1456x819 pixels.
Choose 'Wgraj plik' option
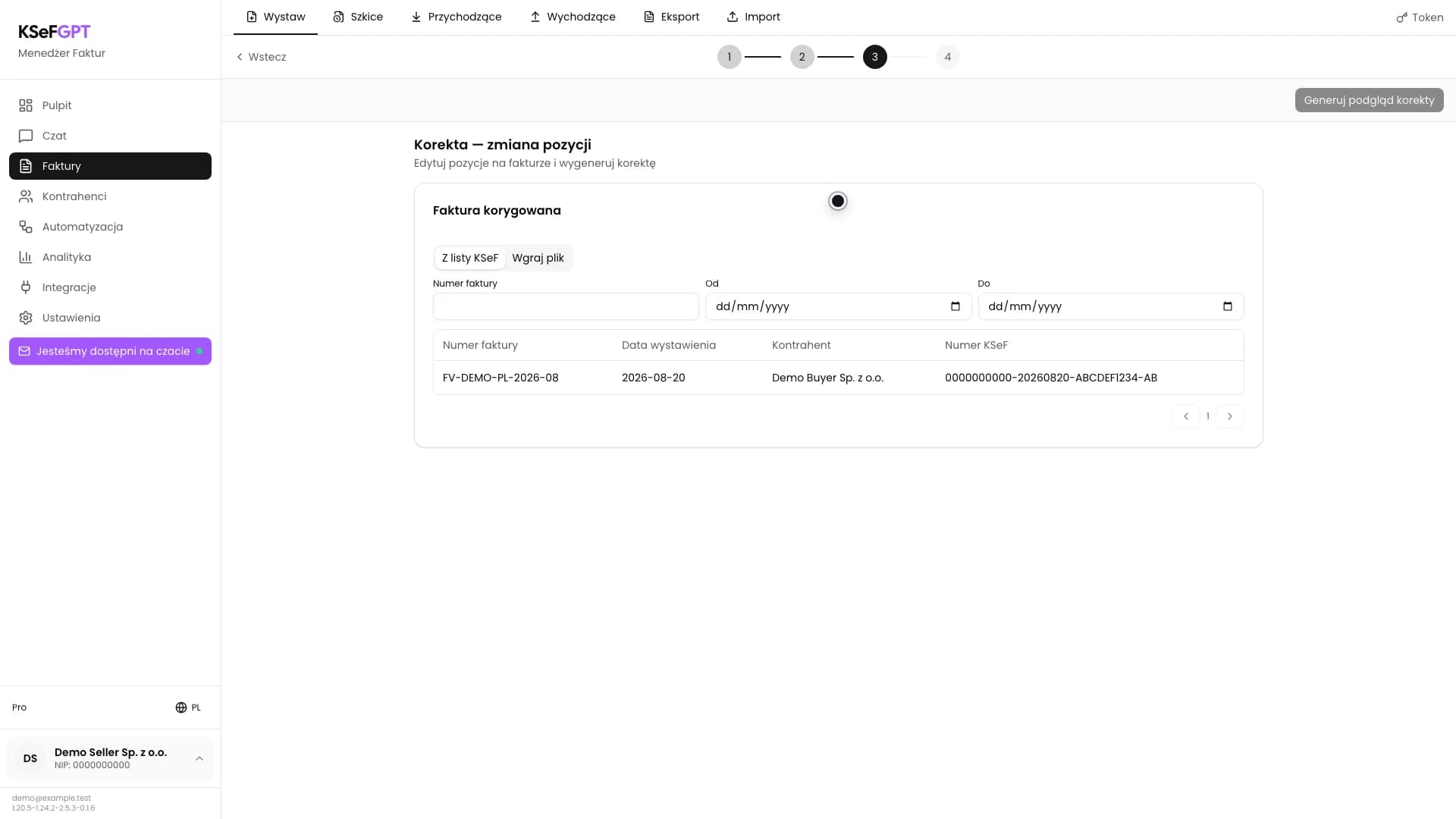tap(538, 258)
